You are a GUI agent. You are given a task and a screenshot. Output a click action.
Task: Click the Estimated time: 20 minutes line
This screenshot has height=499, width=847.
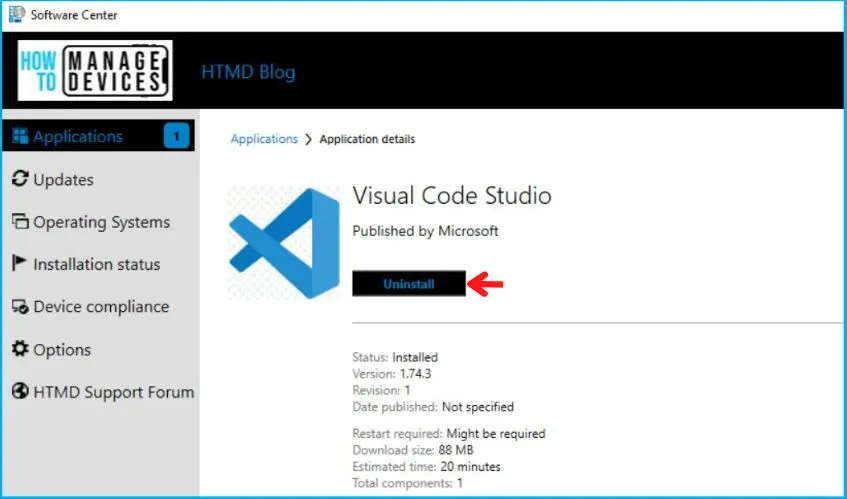[x=426, y=467]
